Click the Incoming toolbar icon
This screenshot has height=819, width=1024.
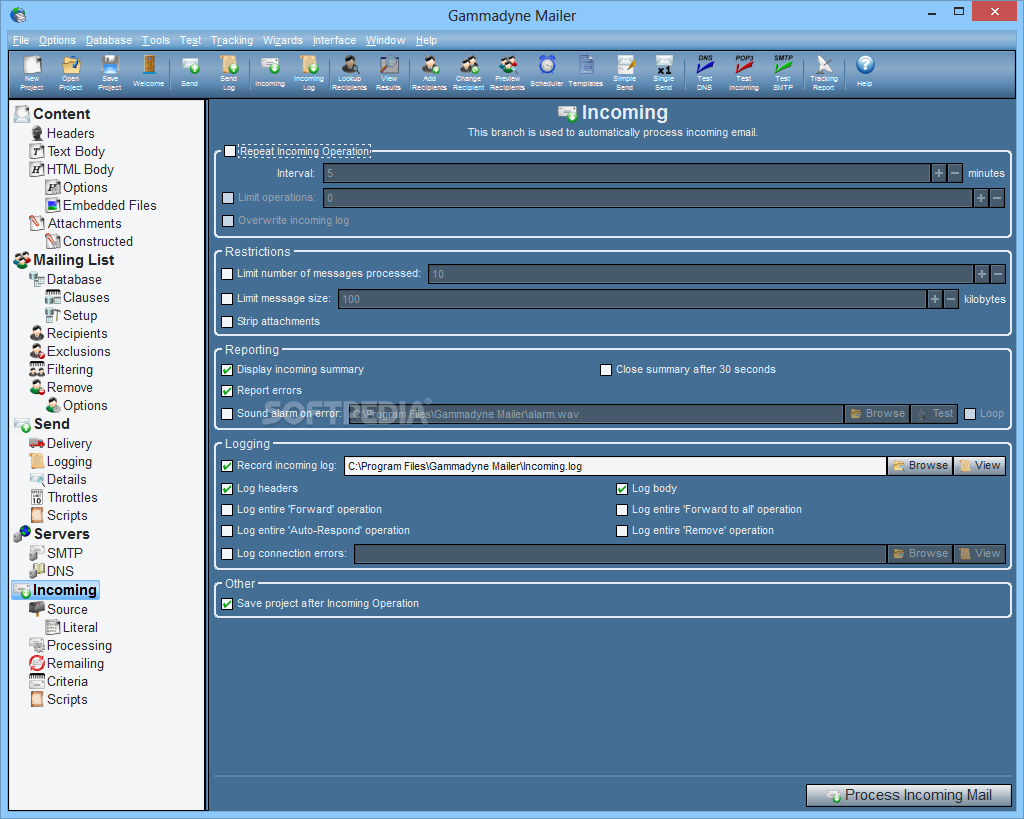[x=270, y=72]
